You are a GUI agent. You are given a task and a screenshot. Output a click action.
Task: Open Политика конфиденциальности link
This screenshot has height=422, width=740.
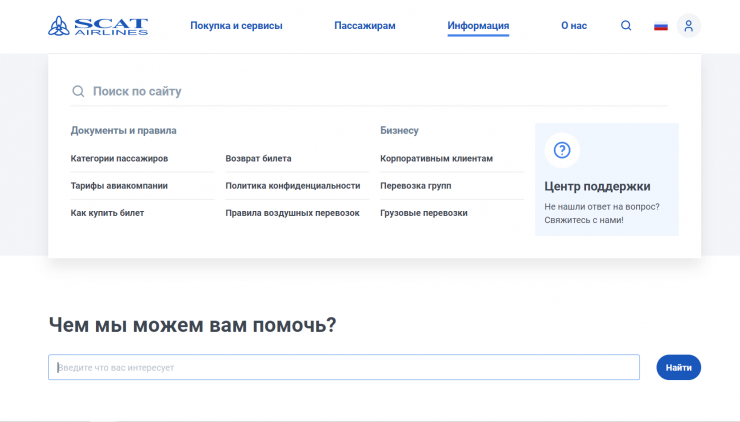292,185
